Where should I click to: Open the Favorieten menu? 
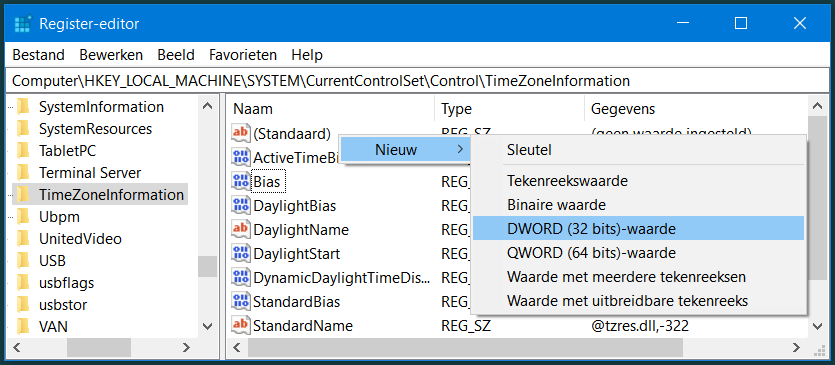[243, 55]
